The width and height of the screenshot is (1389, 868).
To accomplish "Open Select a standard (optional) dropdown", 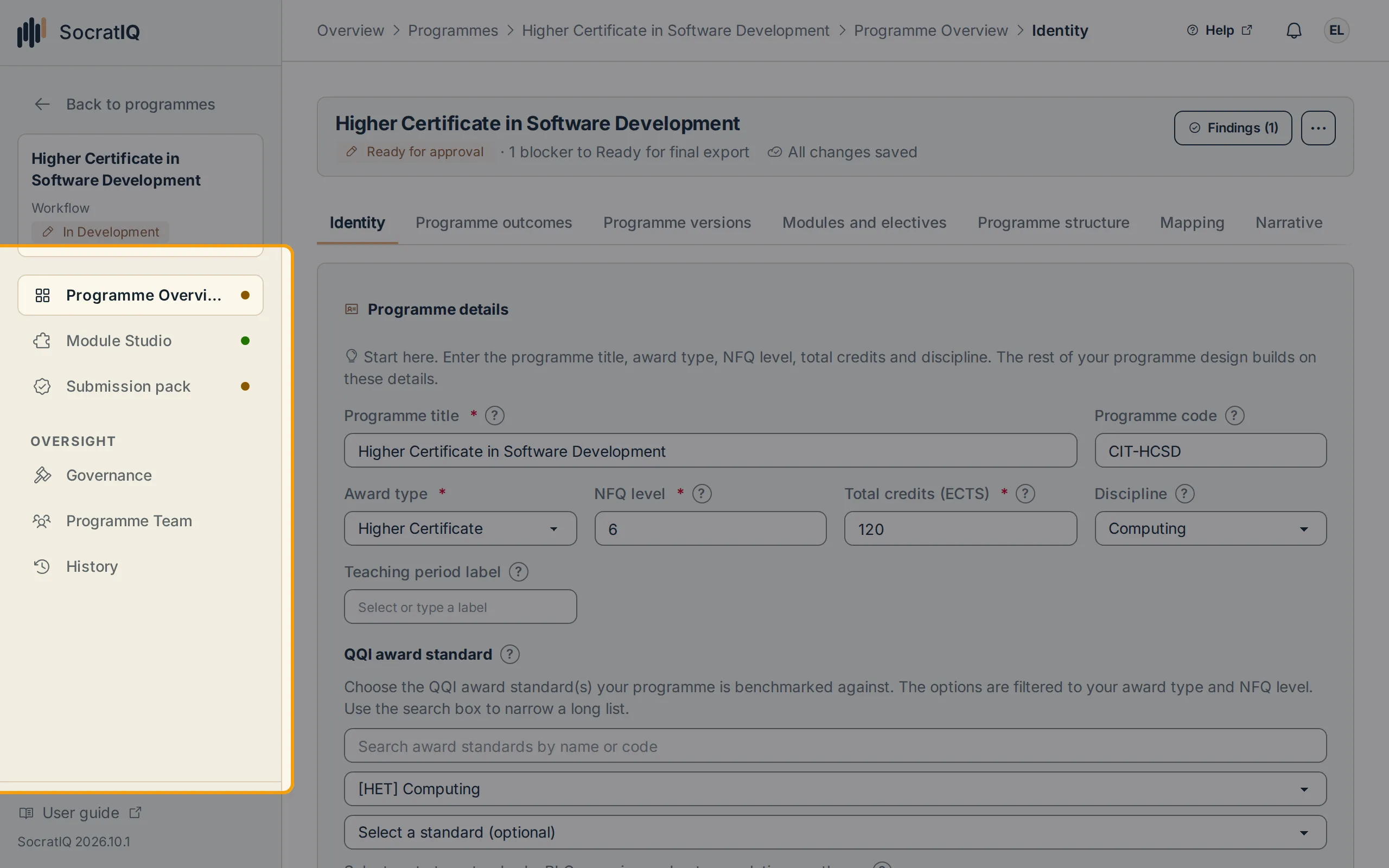I will (835, 832).
